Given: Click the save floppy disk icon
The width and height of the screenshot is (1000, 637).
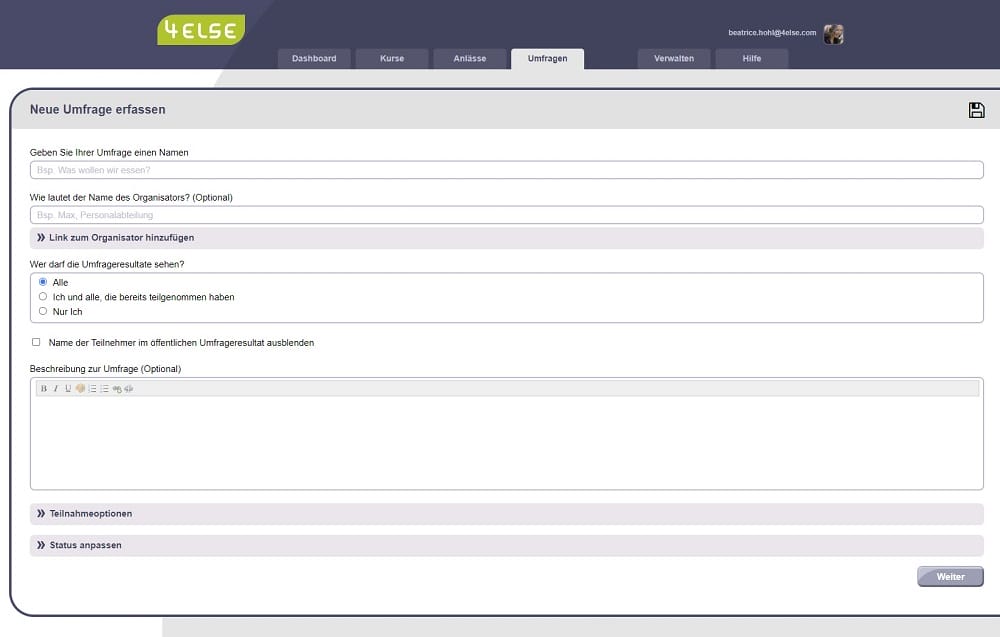Looking at the screenshot, I should click(x=976, y=110).
